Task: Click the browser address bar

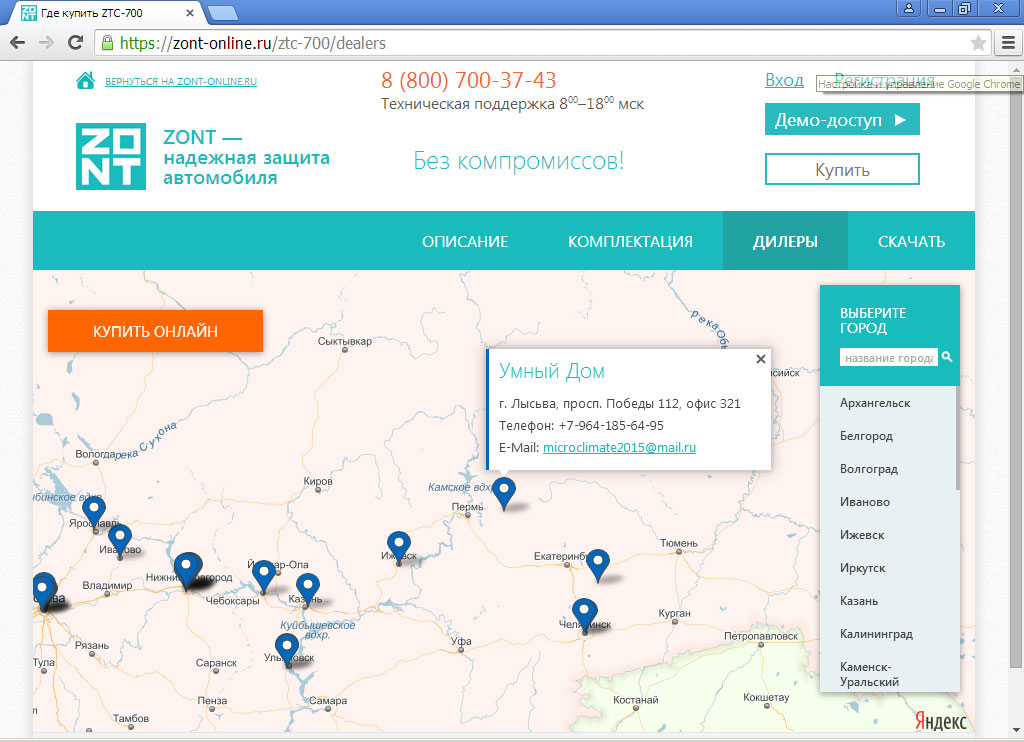Action: [542, 43]
